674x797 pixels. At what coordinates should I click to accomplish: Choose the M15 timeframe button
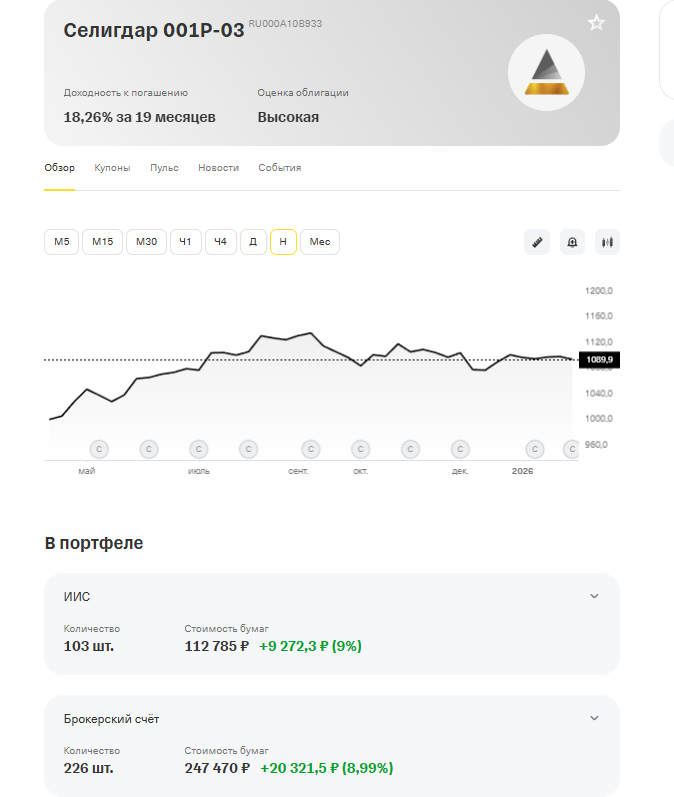103,242
